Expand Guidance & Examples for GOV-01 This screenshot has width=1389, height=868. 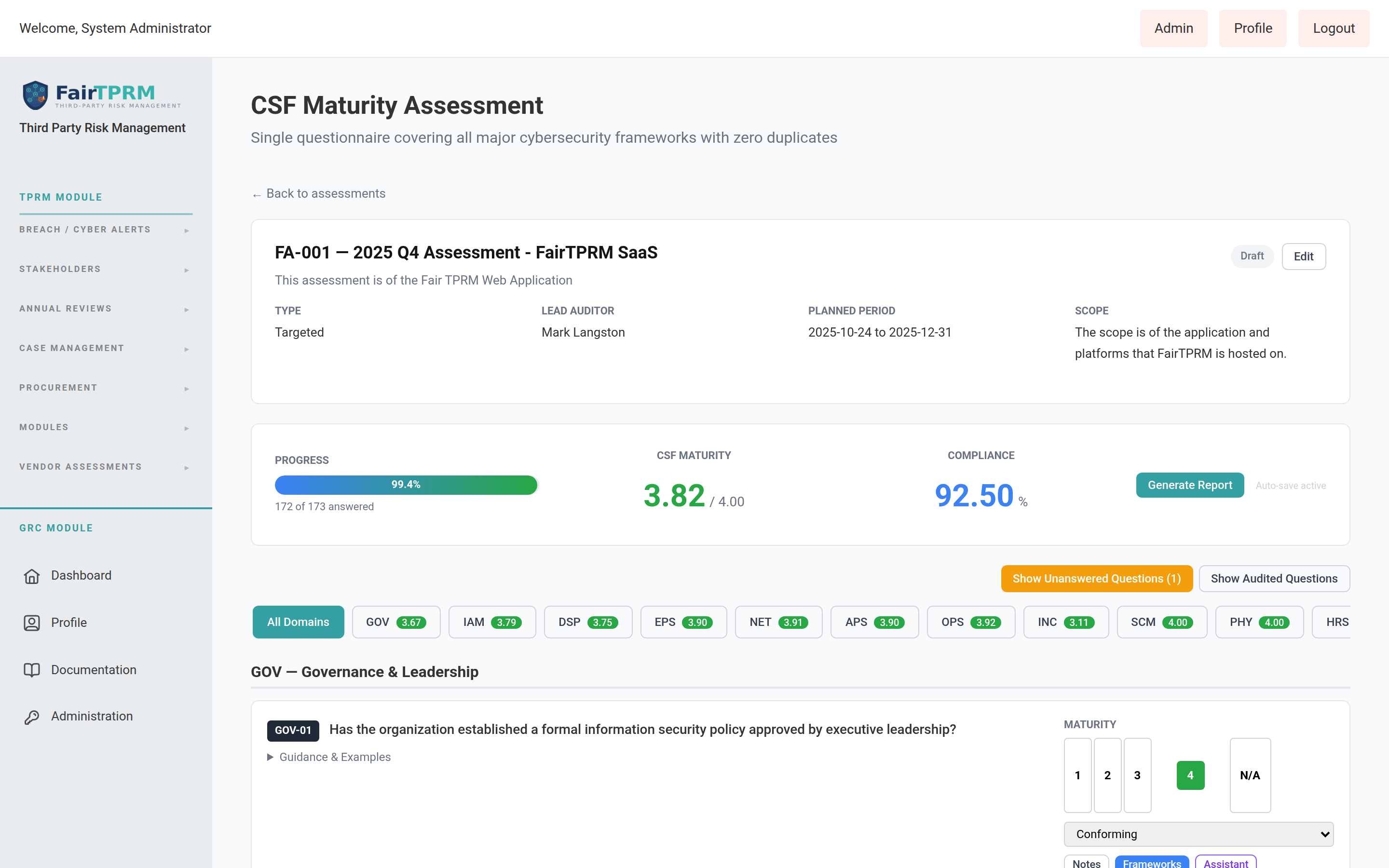pos(329,757)
